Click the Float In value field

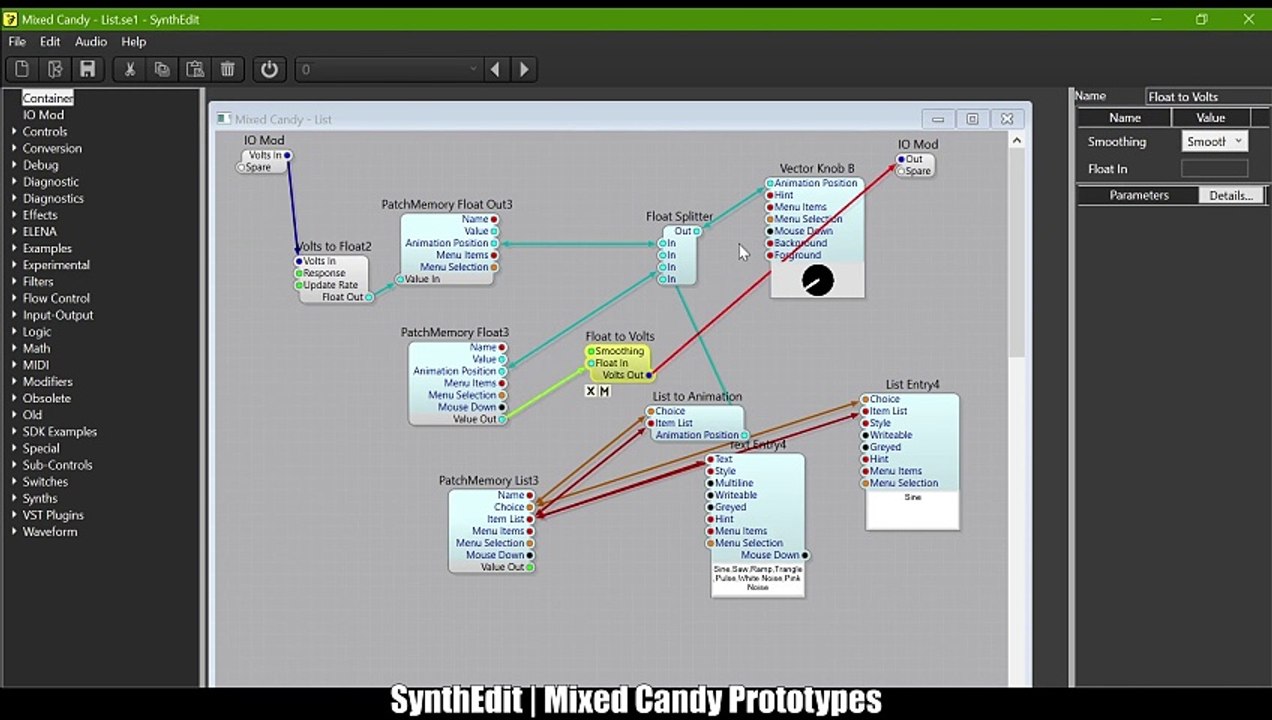1214,169
